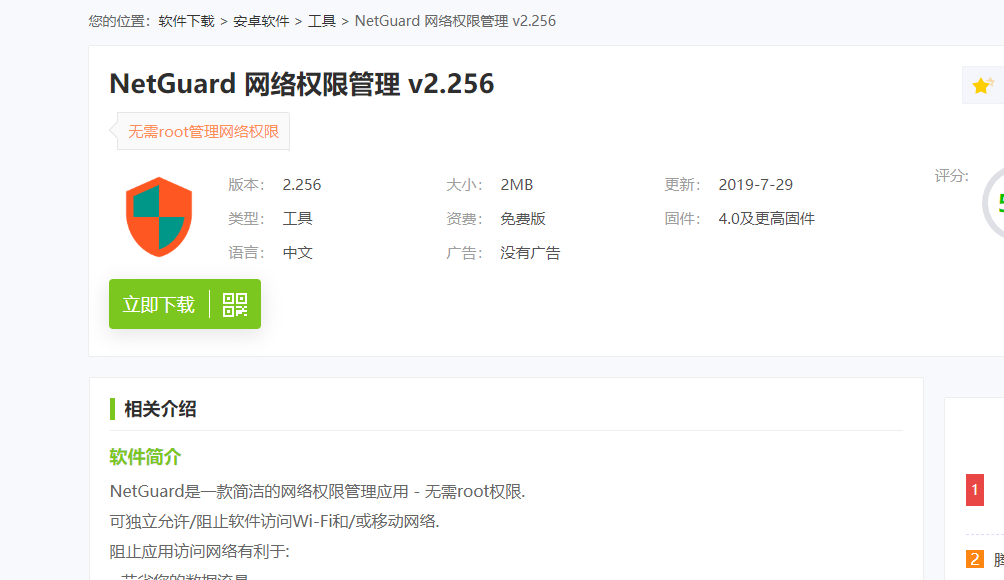Click the firmware value 4.0及更高固件

click(x=766, y=218)
